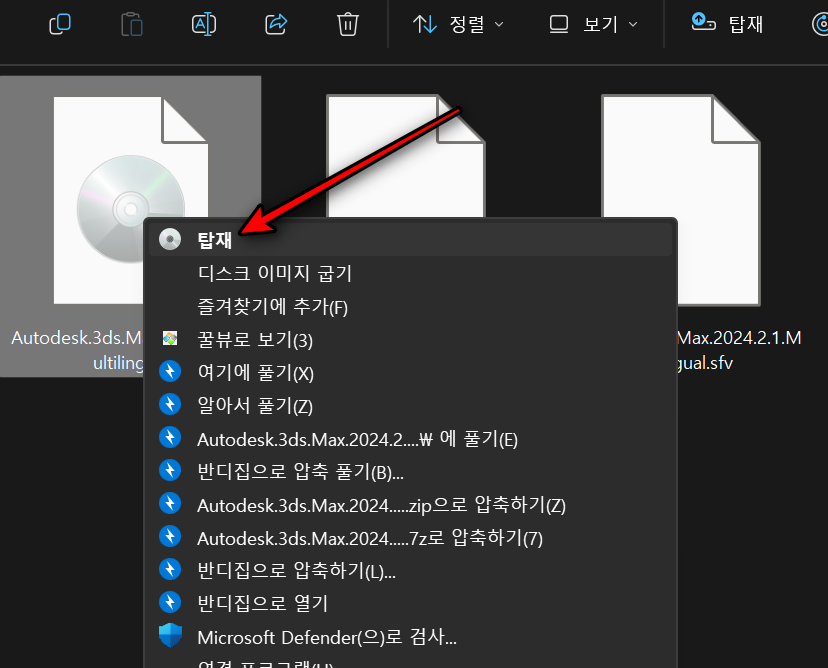Viewport: 828px width, 668px height.
Task: Click the disc icon beside the 탑재 menu entry
Action: (170, 239)
